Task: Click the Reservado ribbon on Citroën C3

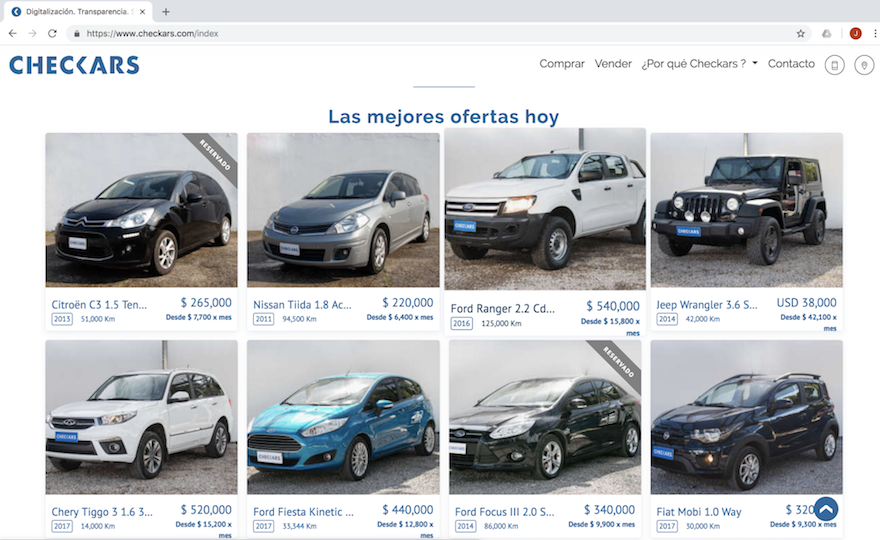Action: pyautogui.click(x=215, y=155)
